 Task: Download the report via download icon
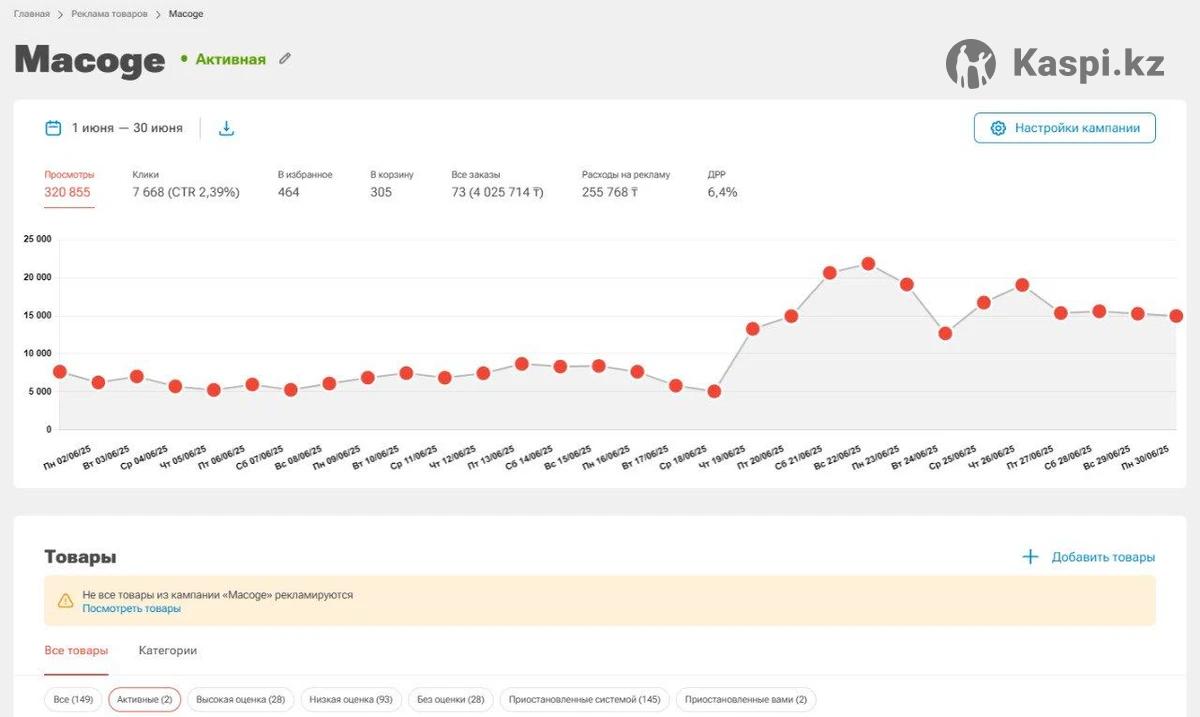(226, 128)
